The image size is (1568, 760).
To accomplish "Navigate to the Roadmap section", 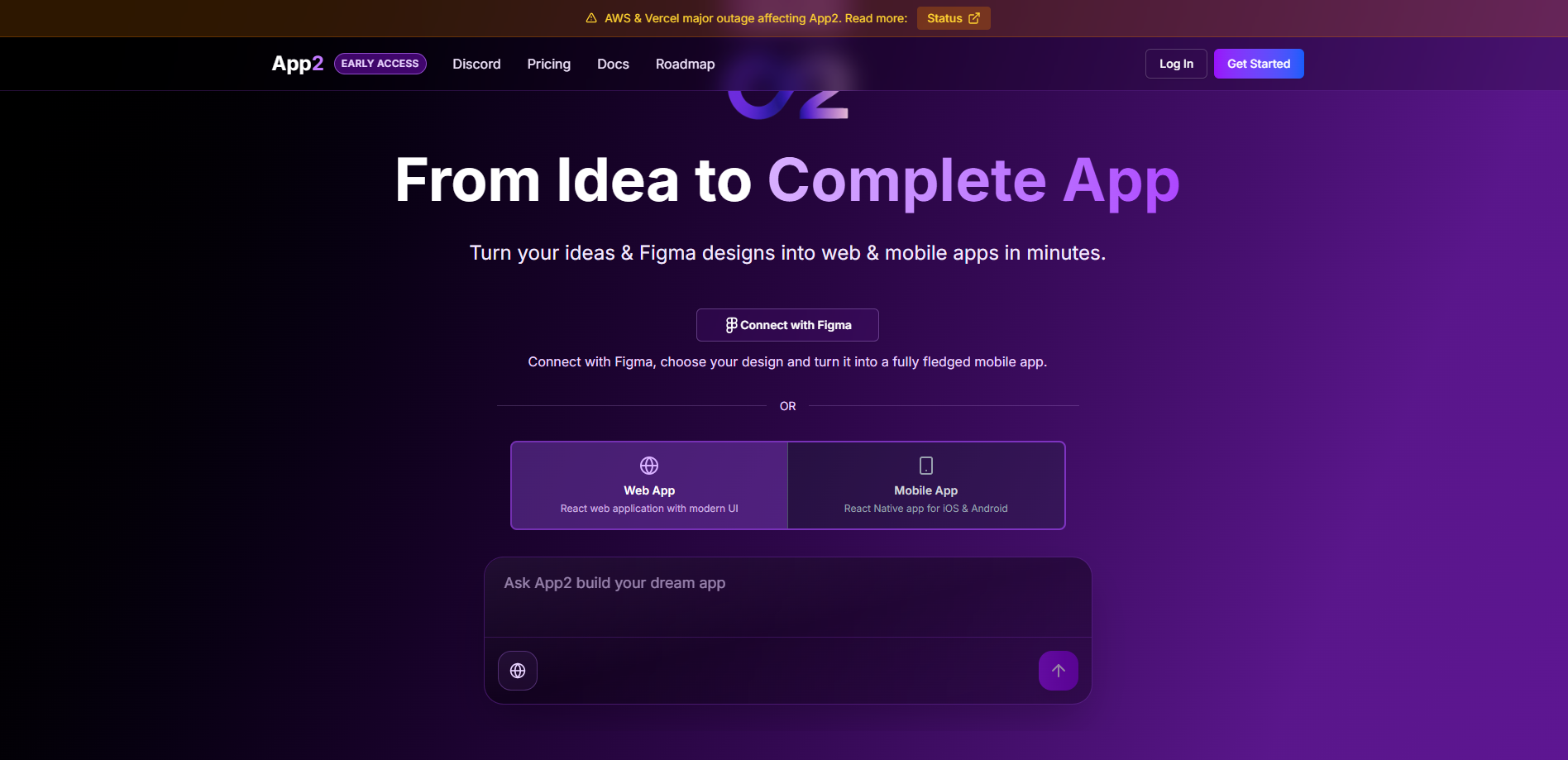I will click(x=685, y=64).
